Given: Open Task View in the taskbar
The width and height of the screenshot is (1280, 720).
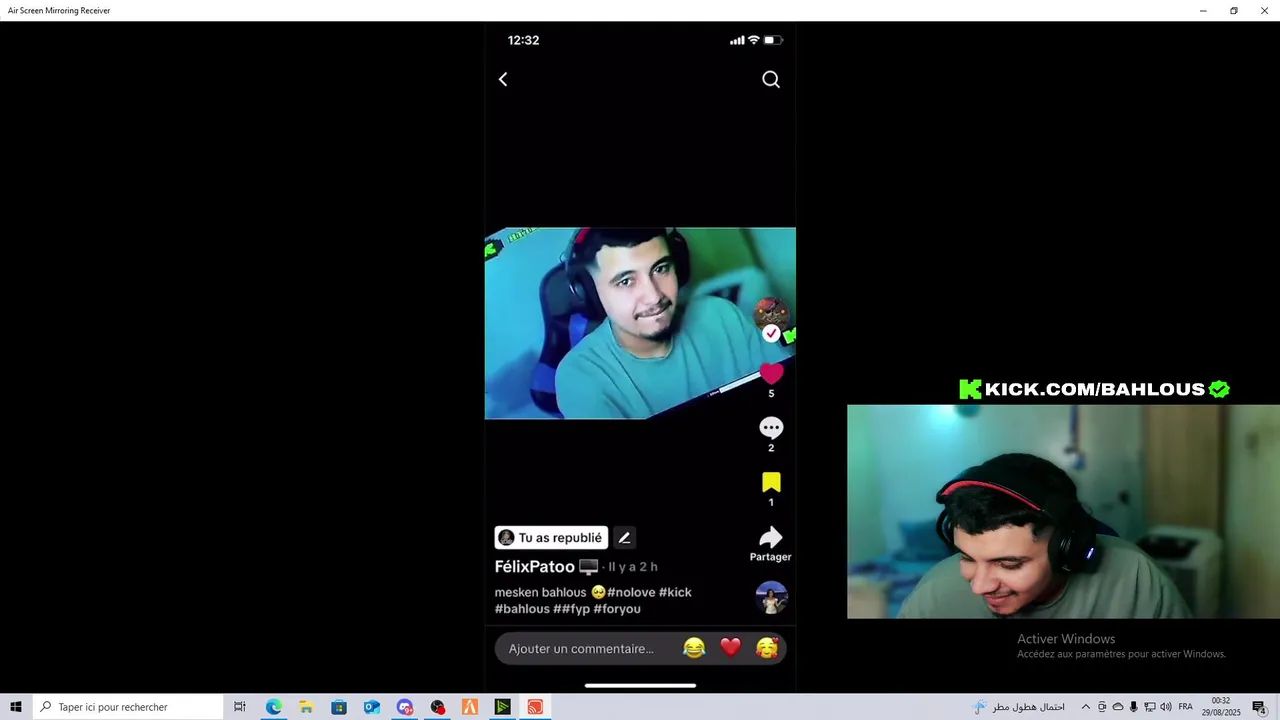Looking at the screenshot, I should 240,707.
